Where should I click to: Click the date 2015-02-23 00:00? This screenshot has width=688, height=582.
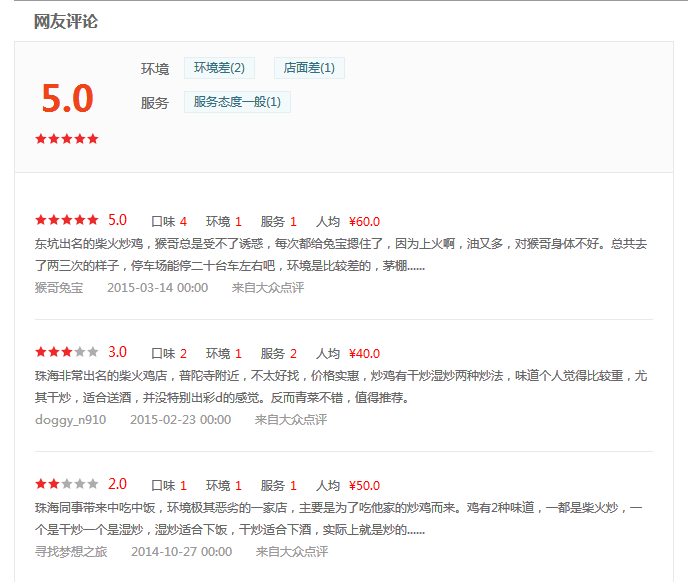click(x=180, y=420)
